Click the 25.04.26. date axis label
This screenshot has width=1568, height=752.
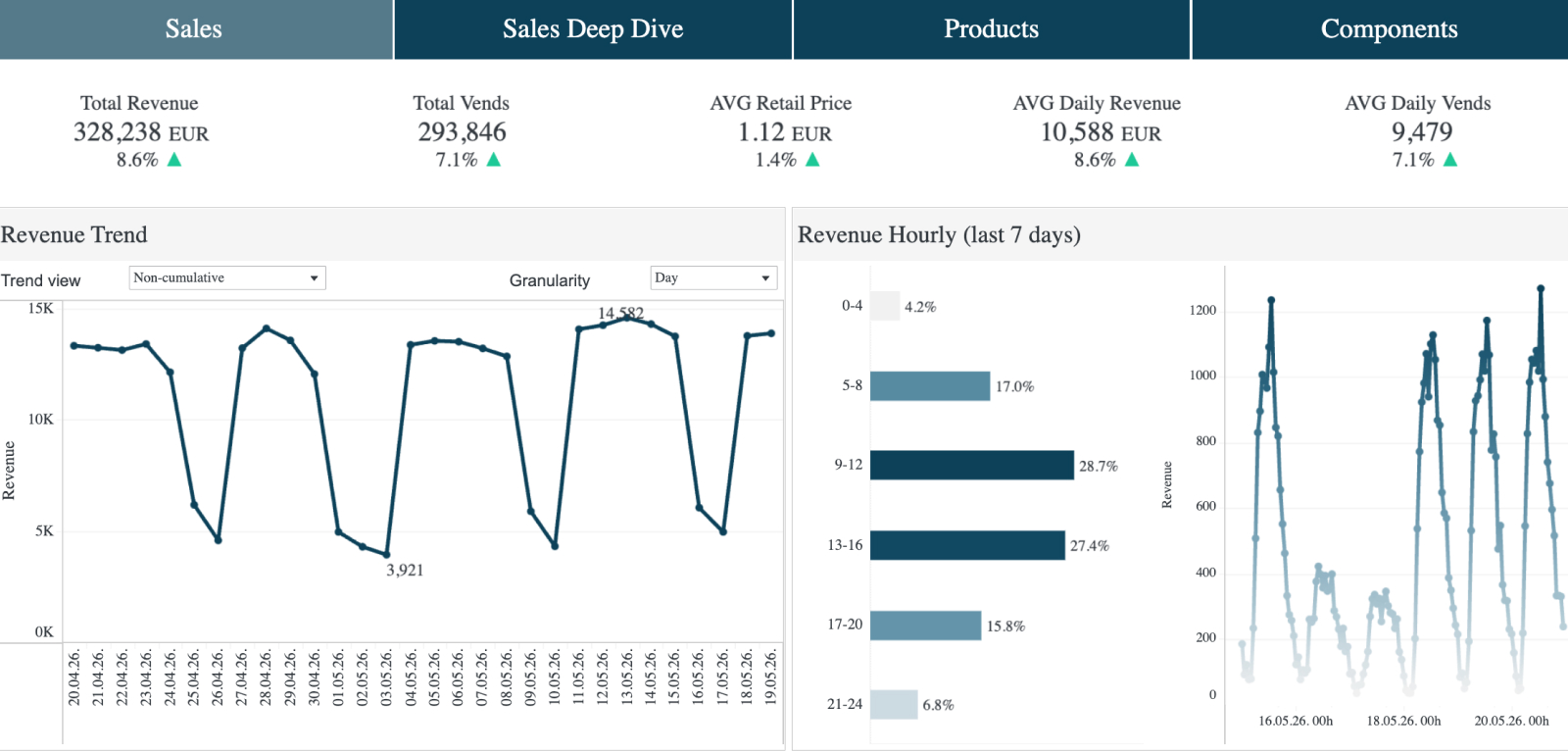pyautogui.click(x=194, y=677)
